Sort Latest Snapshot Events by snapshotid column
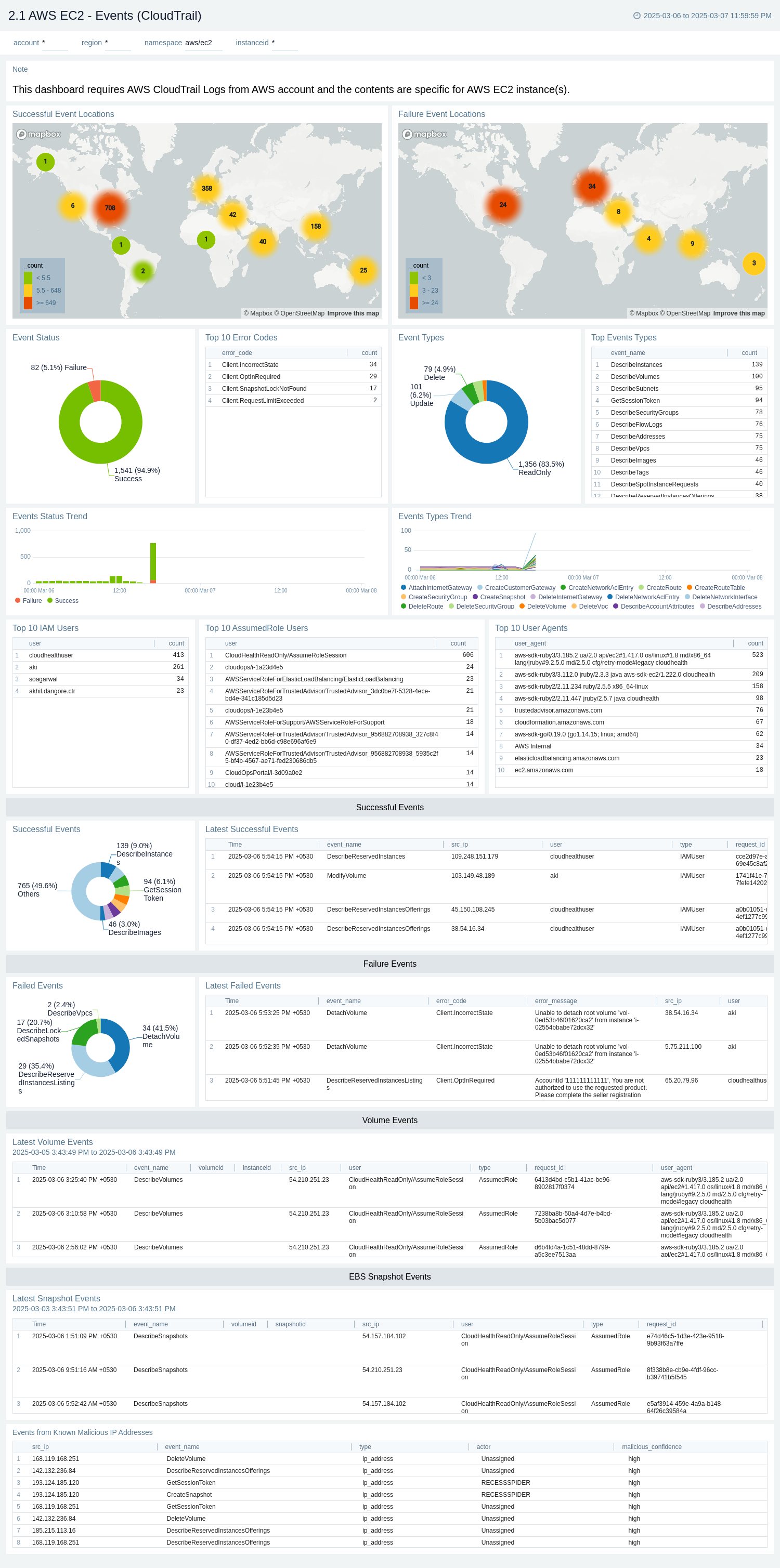780x1568 pixels. (291, 1325)
